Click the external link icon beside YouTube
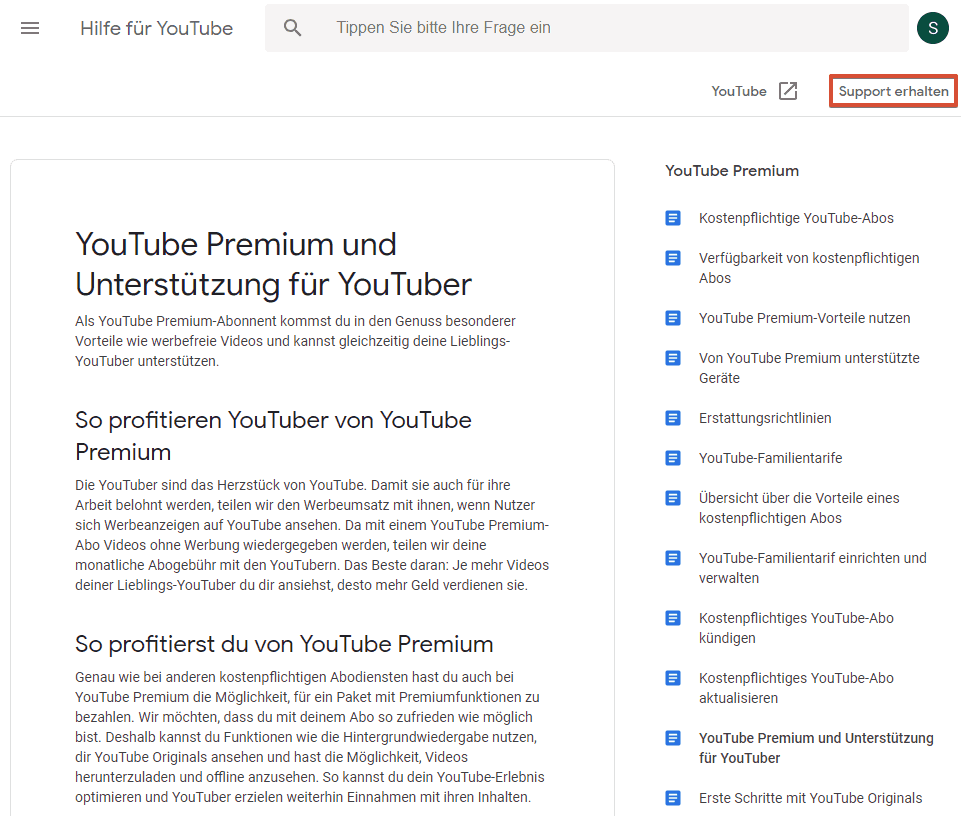 788,91
